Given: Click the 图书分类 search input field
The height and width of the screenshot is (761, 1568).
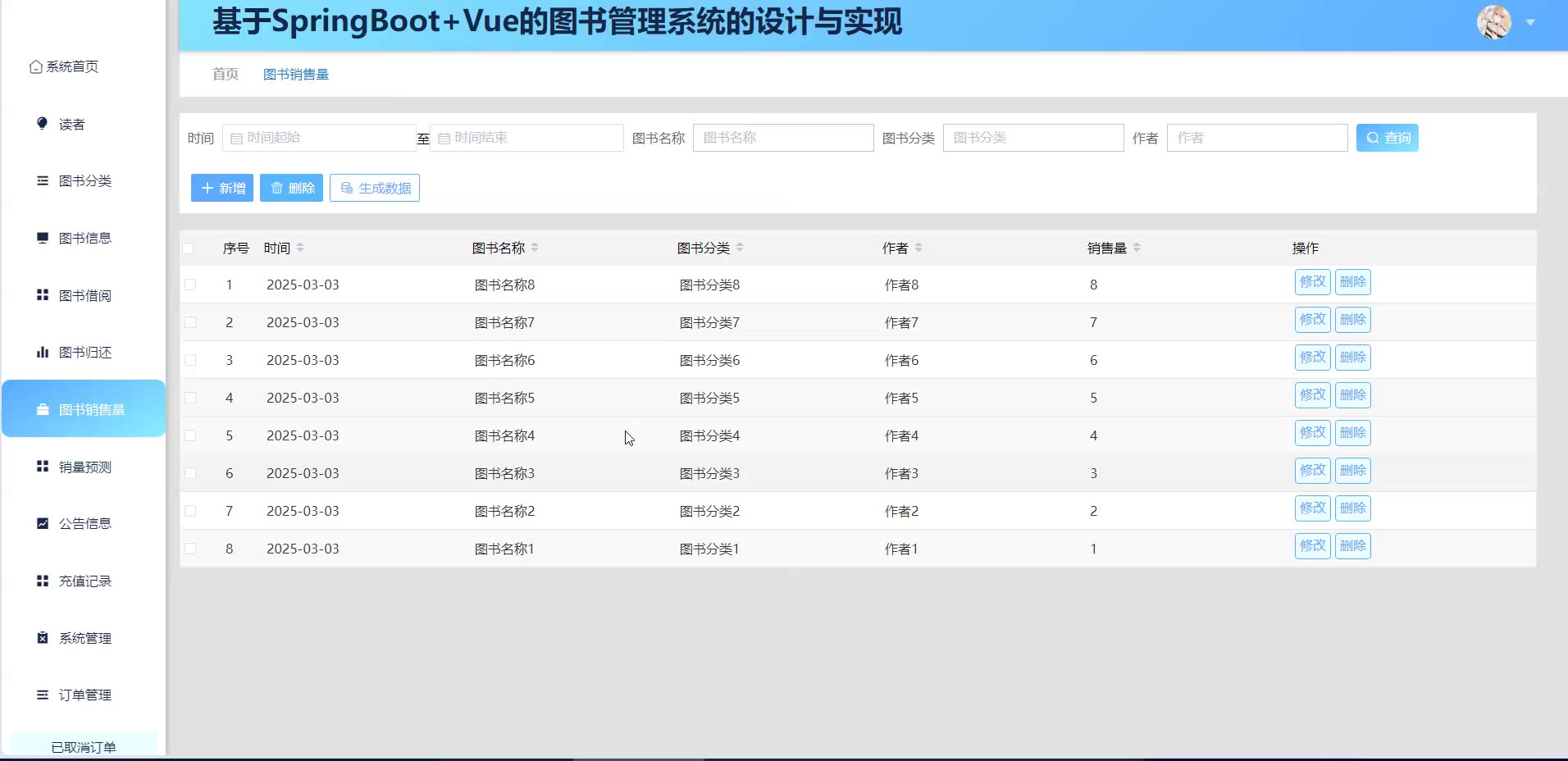Looking at the screenshot, I should 1033,138.
